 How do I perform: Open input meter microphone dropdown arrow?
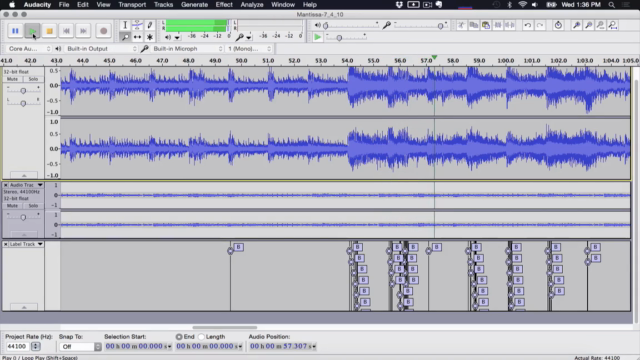tap(249, 38)
